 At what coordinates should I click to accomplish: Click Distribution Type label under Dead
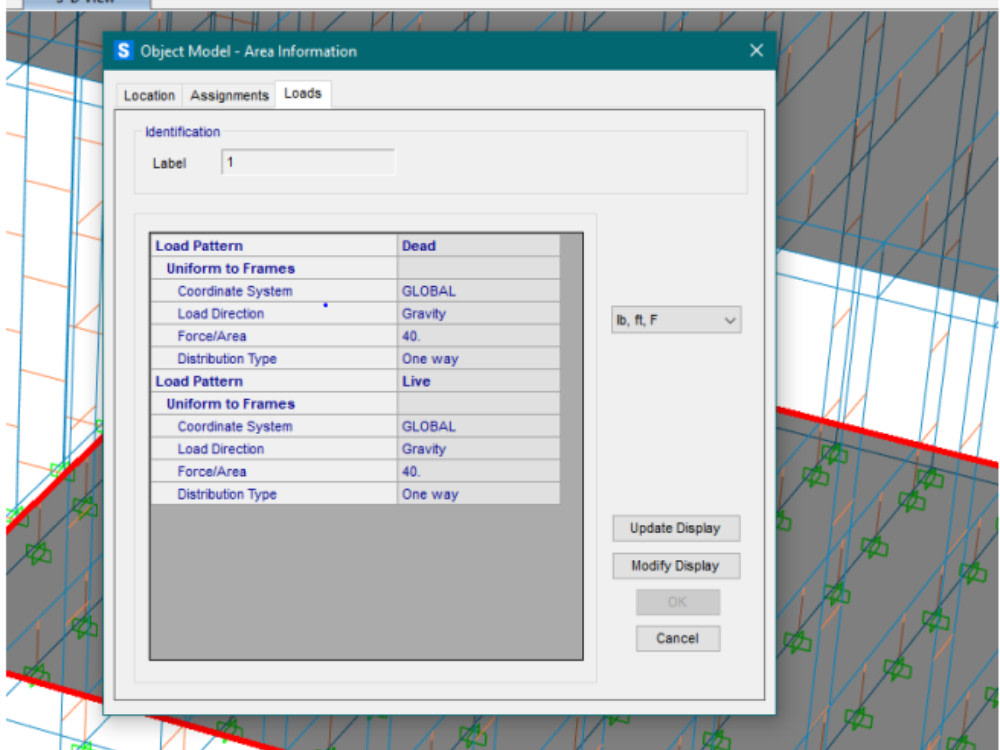(x=227, y=358)
